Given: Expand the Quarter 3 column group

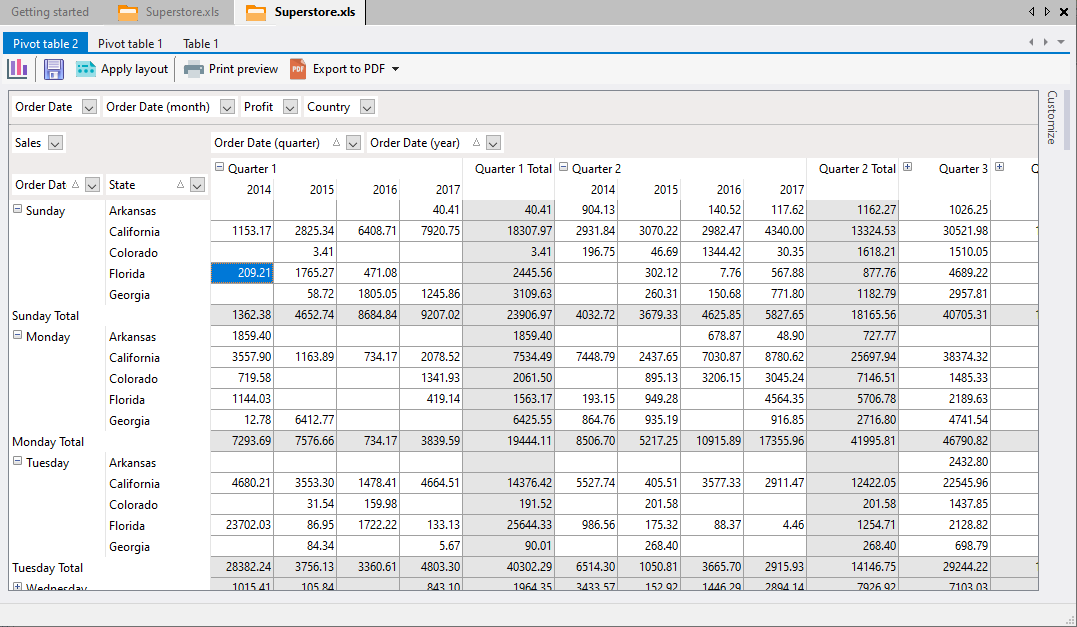Looking at the screenshot, I should click(x=907, y=168).
